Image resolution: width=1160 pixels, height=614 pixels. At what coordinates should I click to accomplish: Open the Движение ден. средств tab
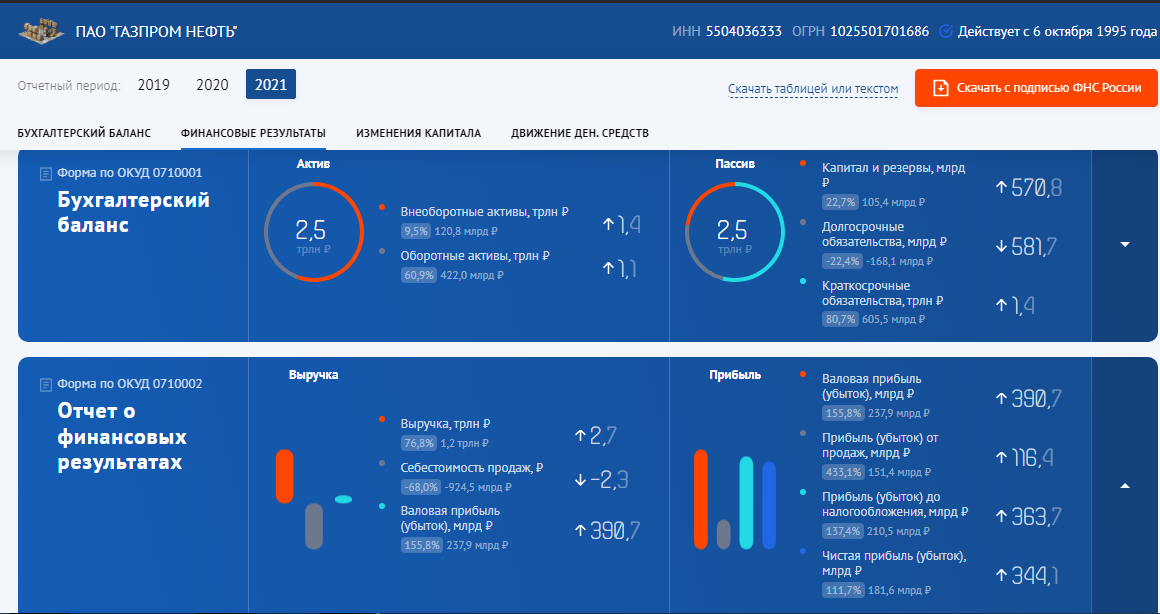[x=579, y=133]
